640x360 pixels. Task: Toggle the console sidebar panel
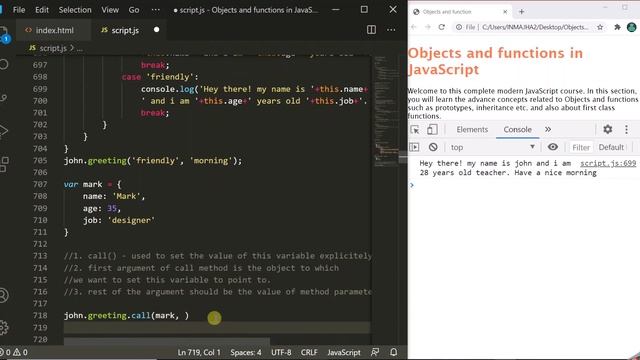pyautogui.click(x=414, y=147)
